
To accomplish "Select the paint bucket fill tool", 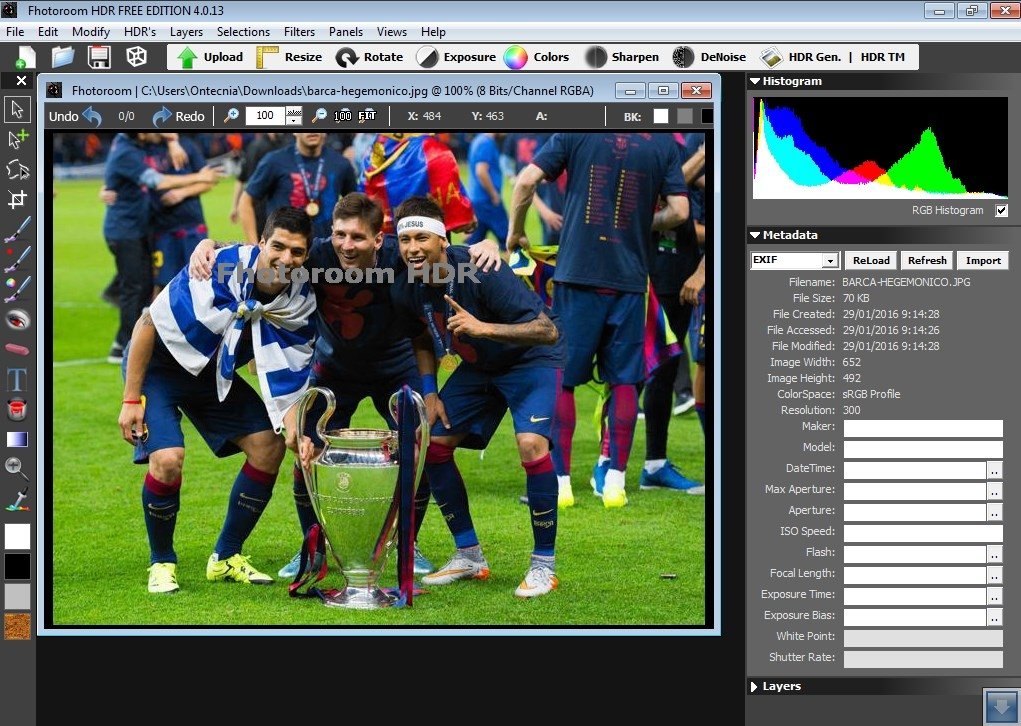I will pos(18,409).
